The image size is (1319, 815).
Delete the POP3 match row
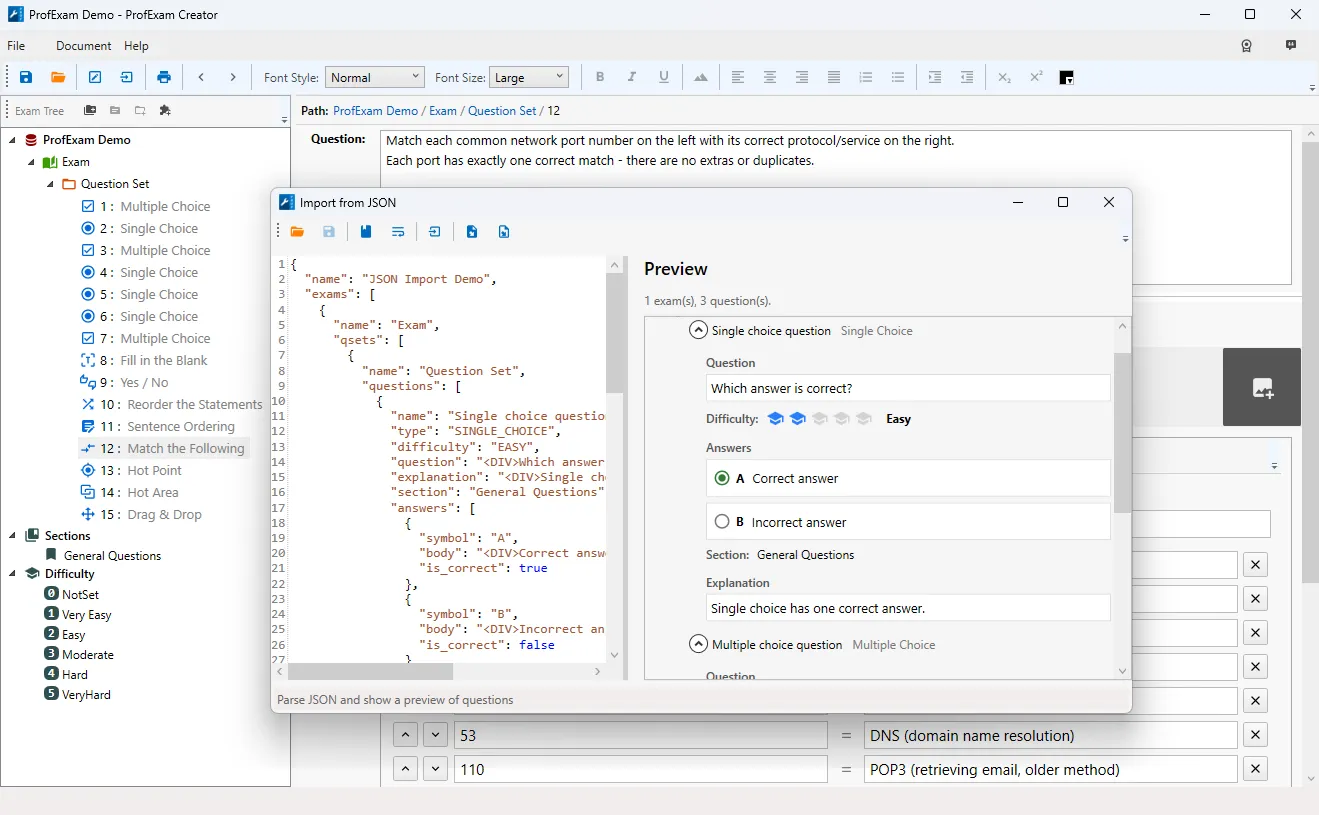[1255, 769]
